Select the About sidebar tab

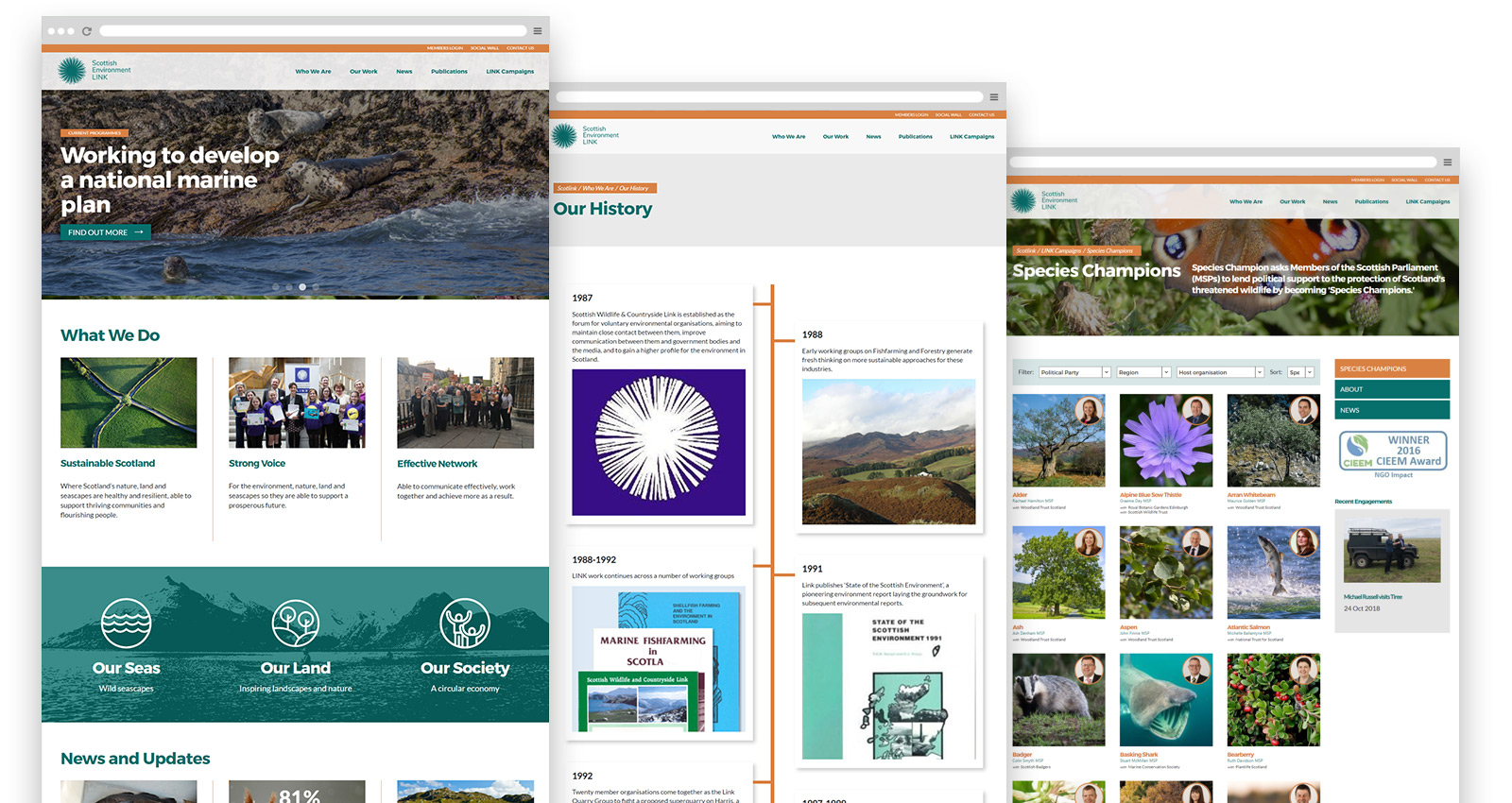click(1392, 389)
